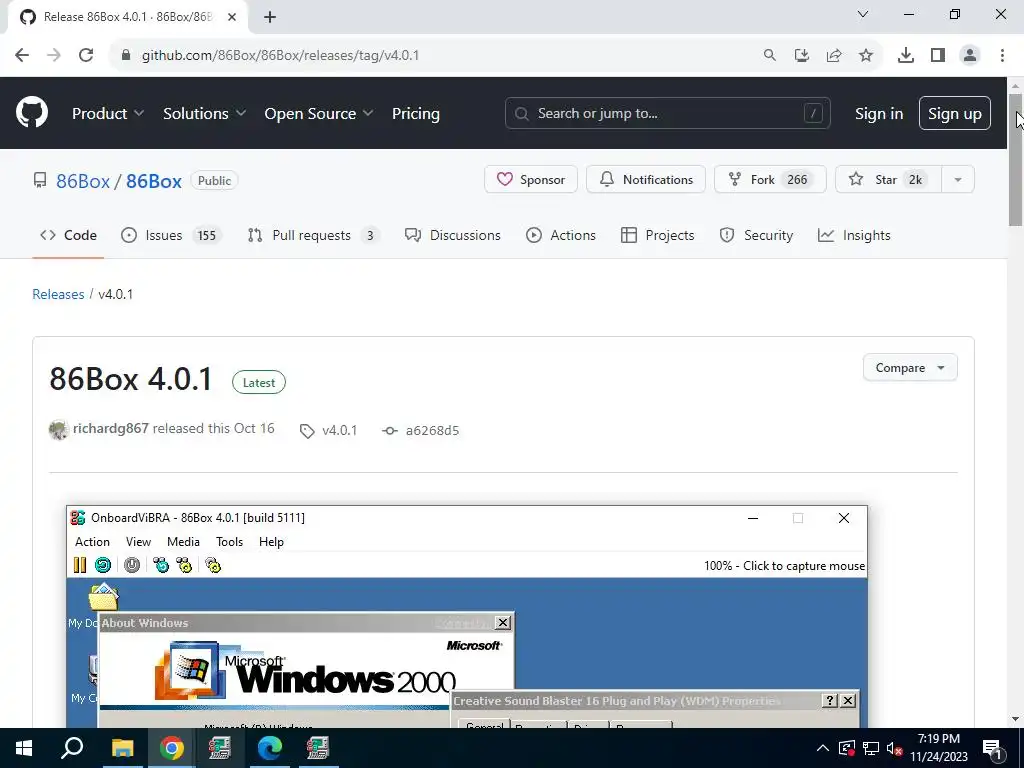Viewport: 1024px width, 768px height.
Task: Click the Chrome taskbar icon
Action: coord(171,748)
